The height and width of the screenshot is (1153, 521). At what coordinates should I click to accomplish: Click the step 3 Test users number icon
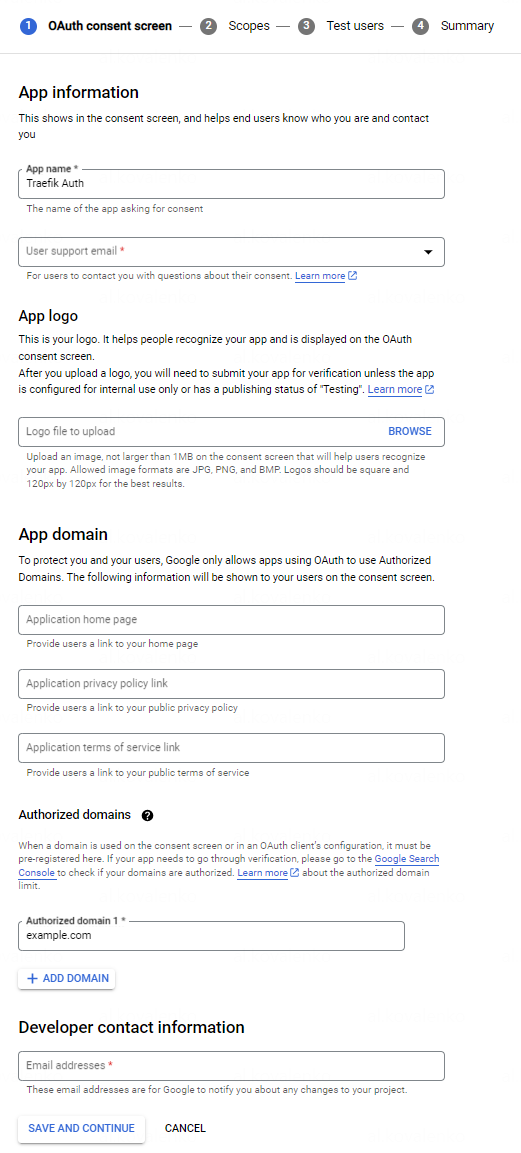click(306, 26)
